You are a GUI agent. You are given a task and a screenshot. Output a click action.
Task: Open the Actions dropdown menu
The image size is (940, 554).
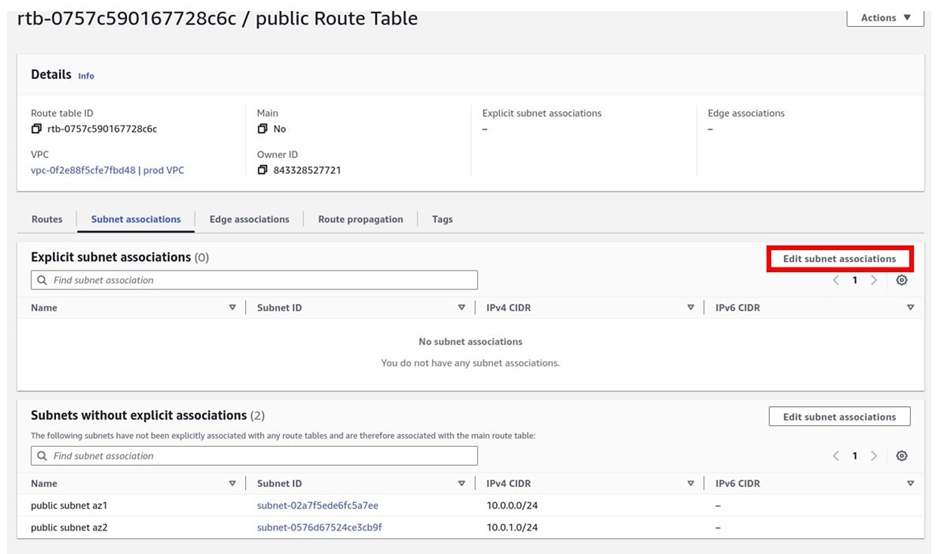click(885, 17)
